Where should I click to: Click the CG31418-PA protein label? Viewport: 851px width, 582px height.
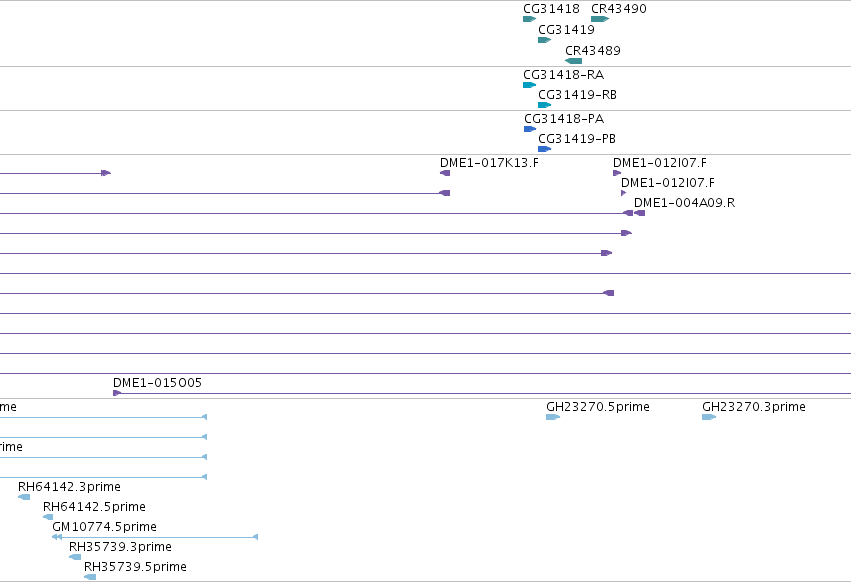click(564, 118)
